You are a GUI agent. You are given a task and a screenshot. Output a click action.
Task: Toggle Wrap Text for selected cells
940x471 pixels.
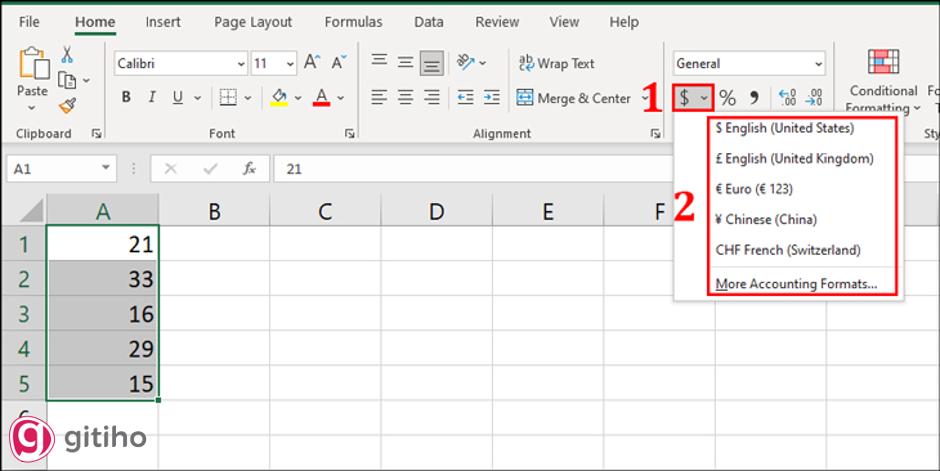[556, 63]
